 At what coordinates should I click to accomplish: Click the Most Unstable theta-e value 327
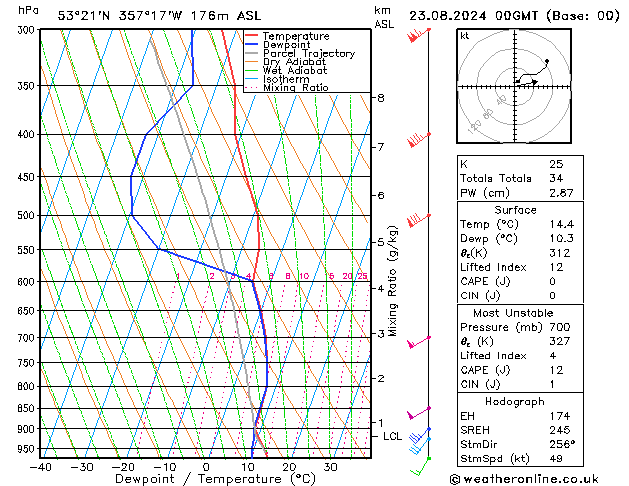pyautogui.click(x=560, y=341)
